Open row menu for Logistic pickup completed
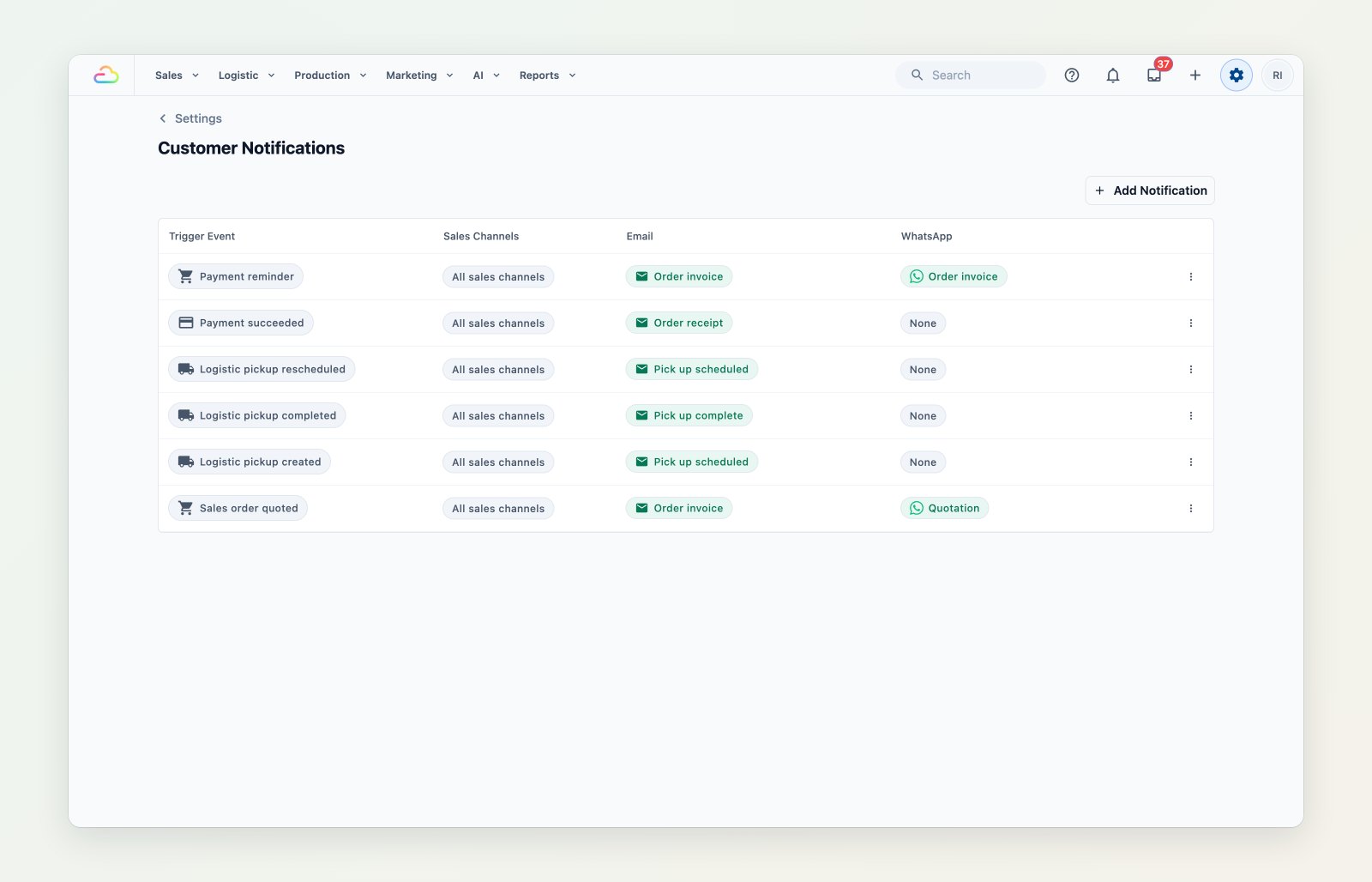Screen dimensions: 1372x882 1191,416
